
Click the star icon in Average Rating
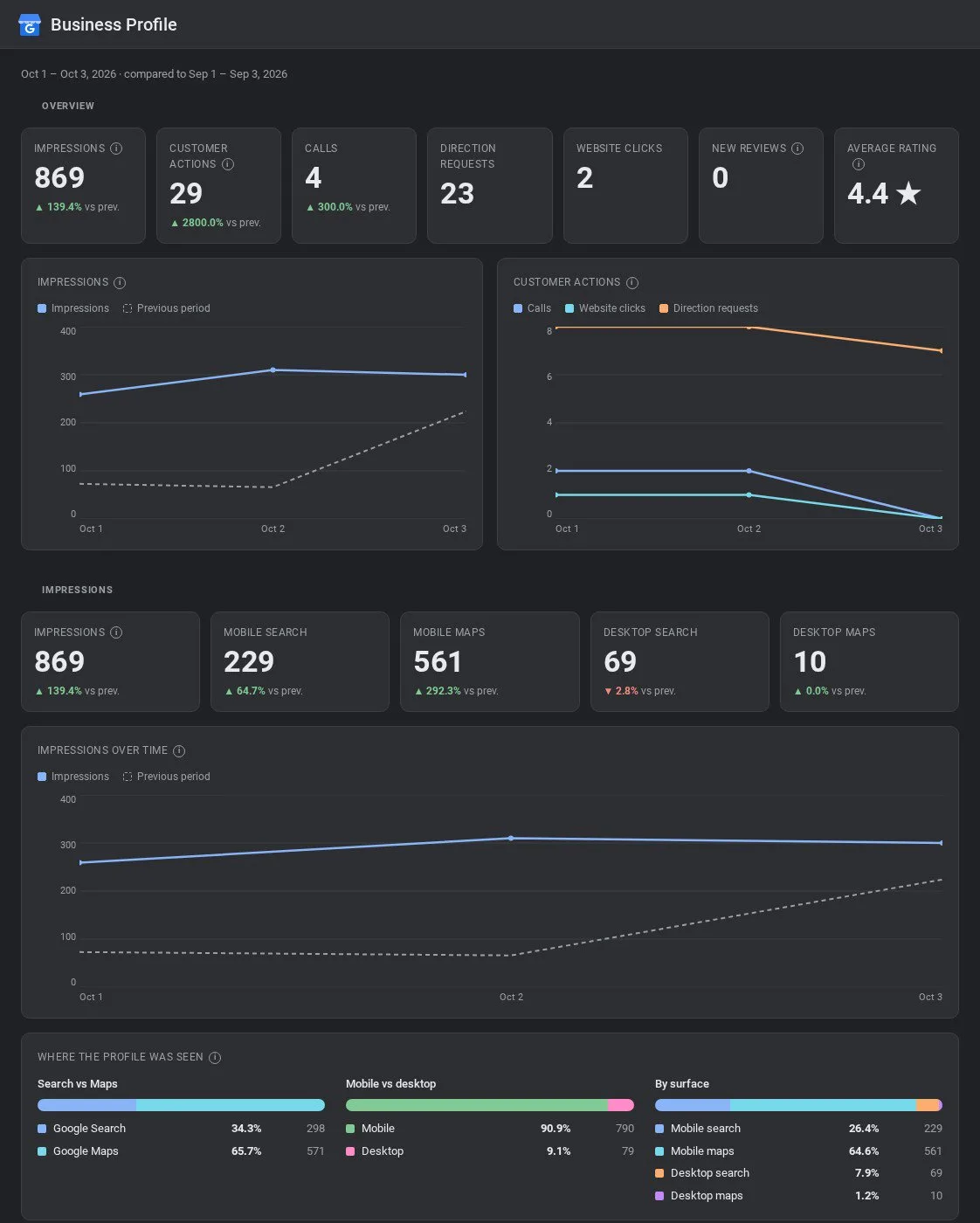click(908, 193)
